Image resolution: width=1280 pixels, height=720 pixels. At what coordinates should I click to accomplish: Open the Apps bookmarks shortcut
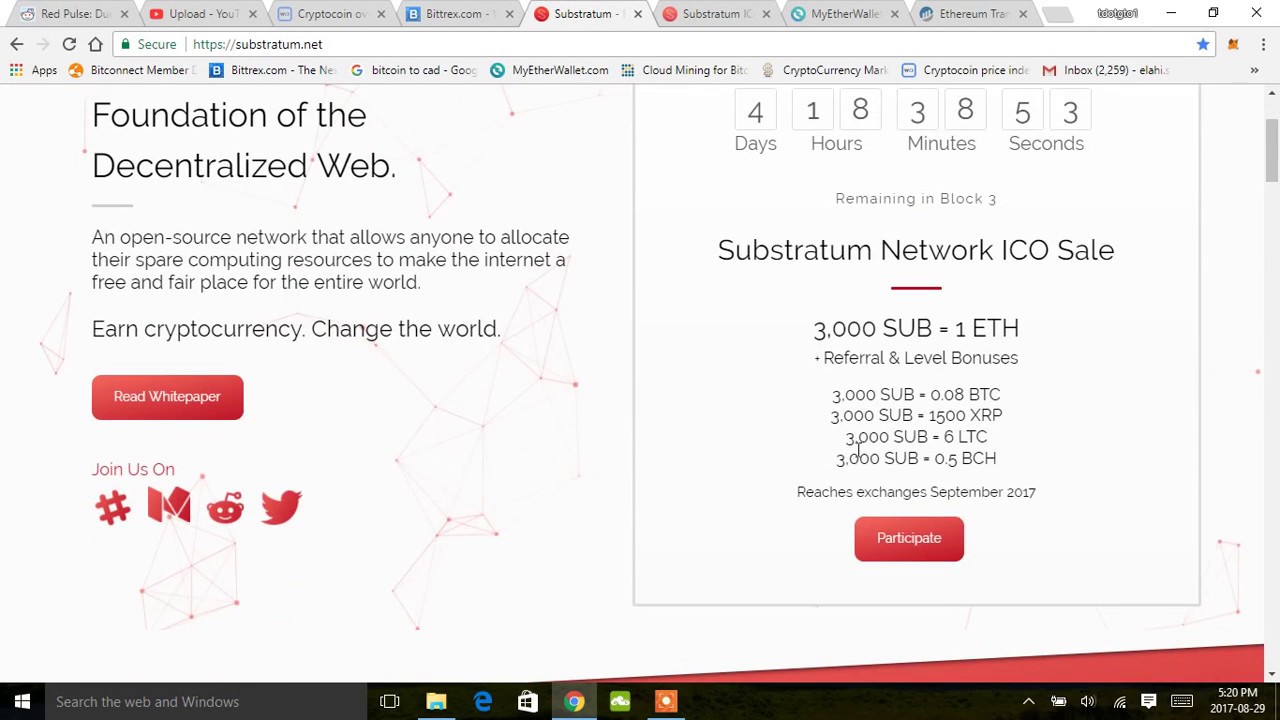[x=33, y=70]
